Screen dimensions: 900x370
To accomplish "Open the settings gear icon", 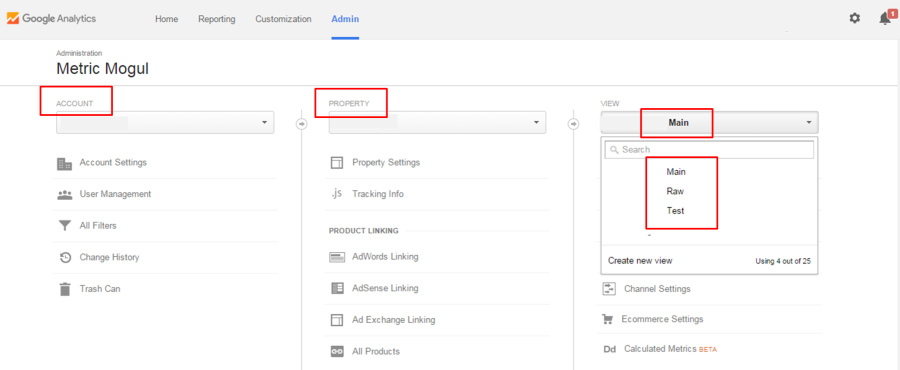I will pos(855,18).
